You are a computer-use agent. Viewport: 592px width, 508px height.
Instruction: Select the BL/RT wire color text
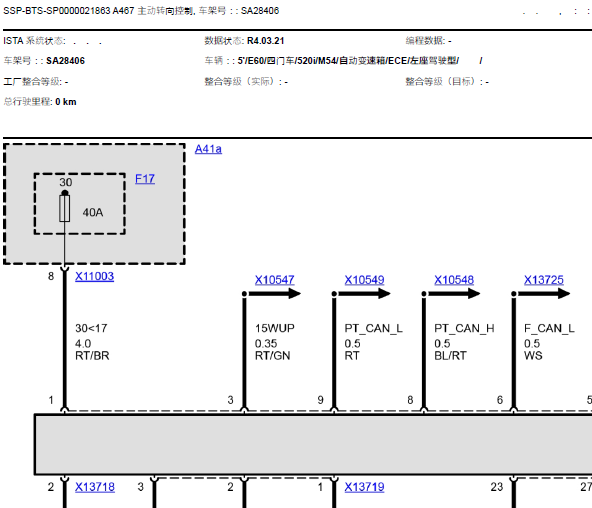click(450, 356)
